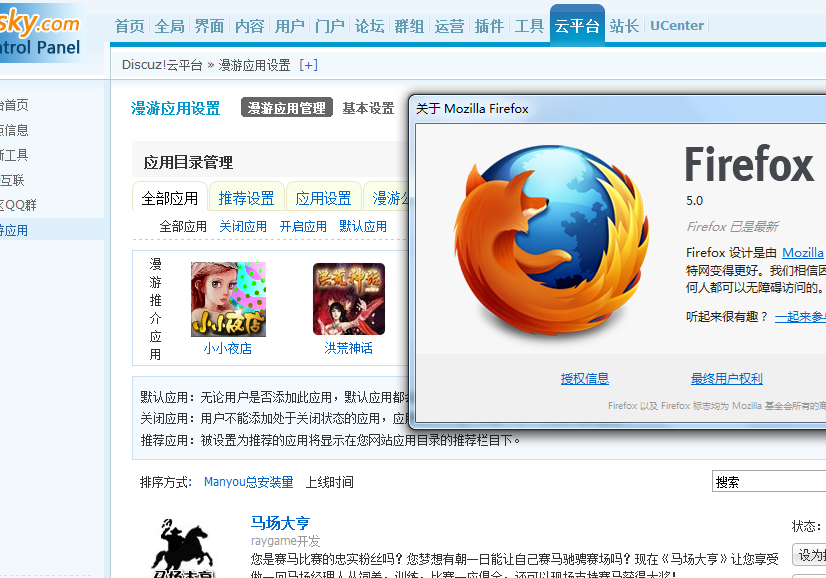
Task: Open the 论坛 top menu item
Action: point(369,26)
